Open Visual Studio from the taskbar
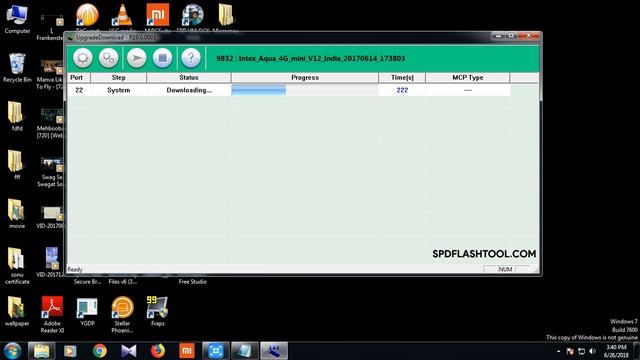The height and width of the screenshot is (360, 640). (x=129, y=351)
